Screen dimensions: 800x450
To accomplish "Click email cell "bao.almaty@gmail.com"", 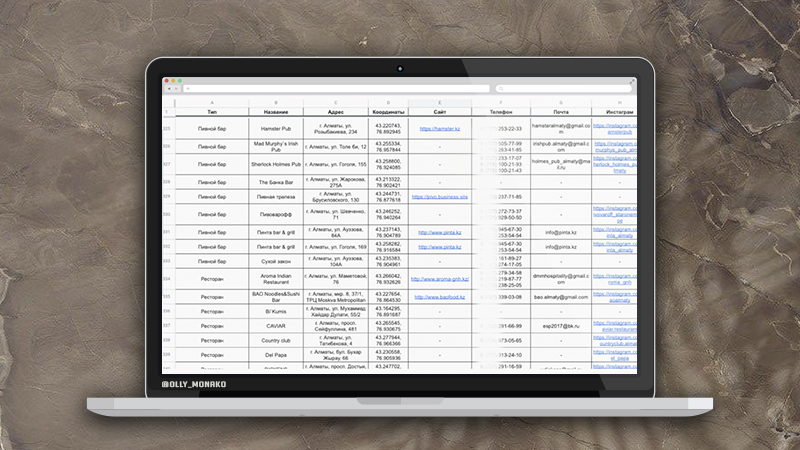I will coord(561,297).
